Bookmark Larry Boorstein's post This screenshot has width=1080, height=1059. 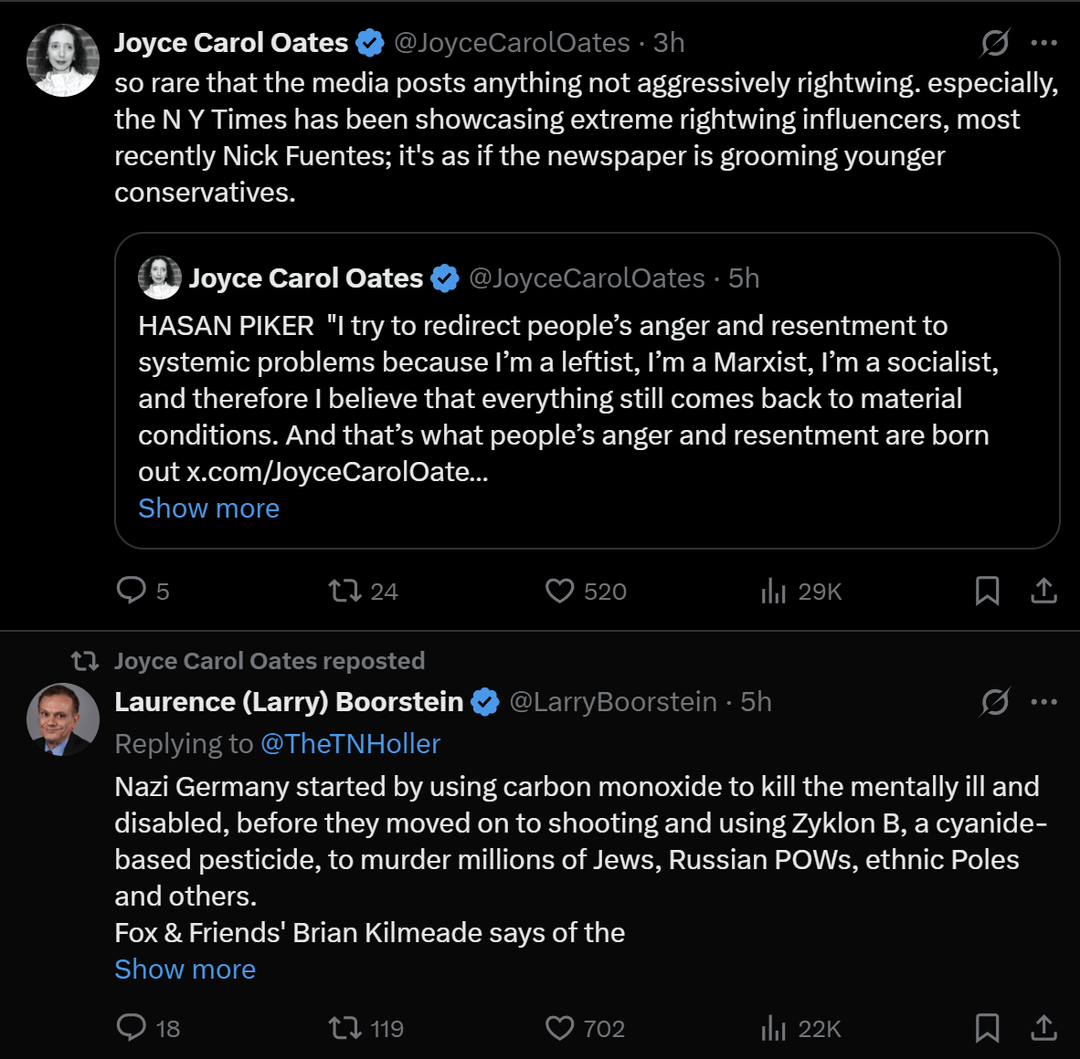[987, 1028]
